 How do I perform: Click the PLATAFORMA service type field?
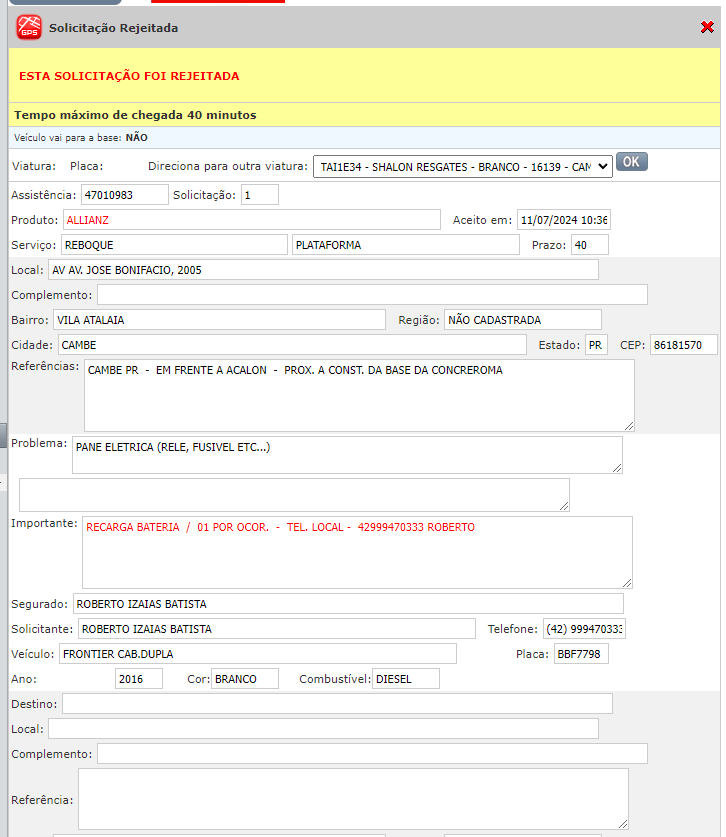(406, 245)
